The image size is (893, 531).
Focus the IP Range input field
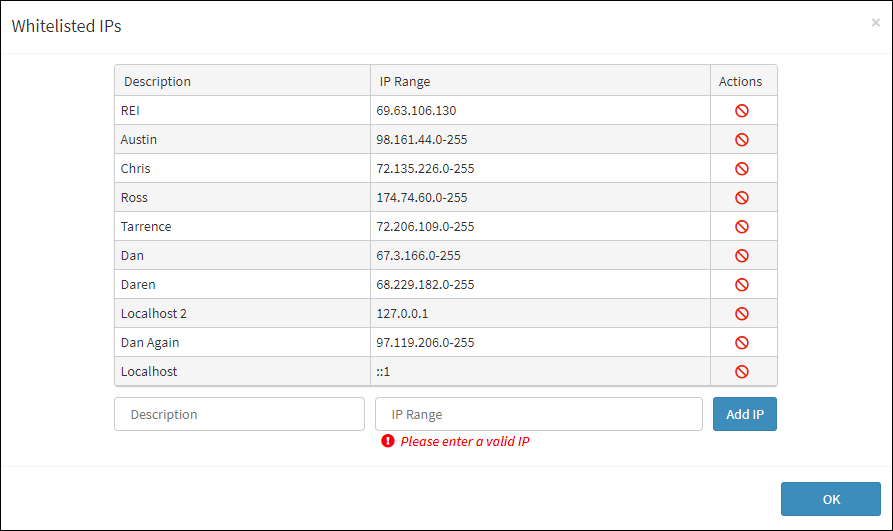(x=539, y=414)
